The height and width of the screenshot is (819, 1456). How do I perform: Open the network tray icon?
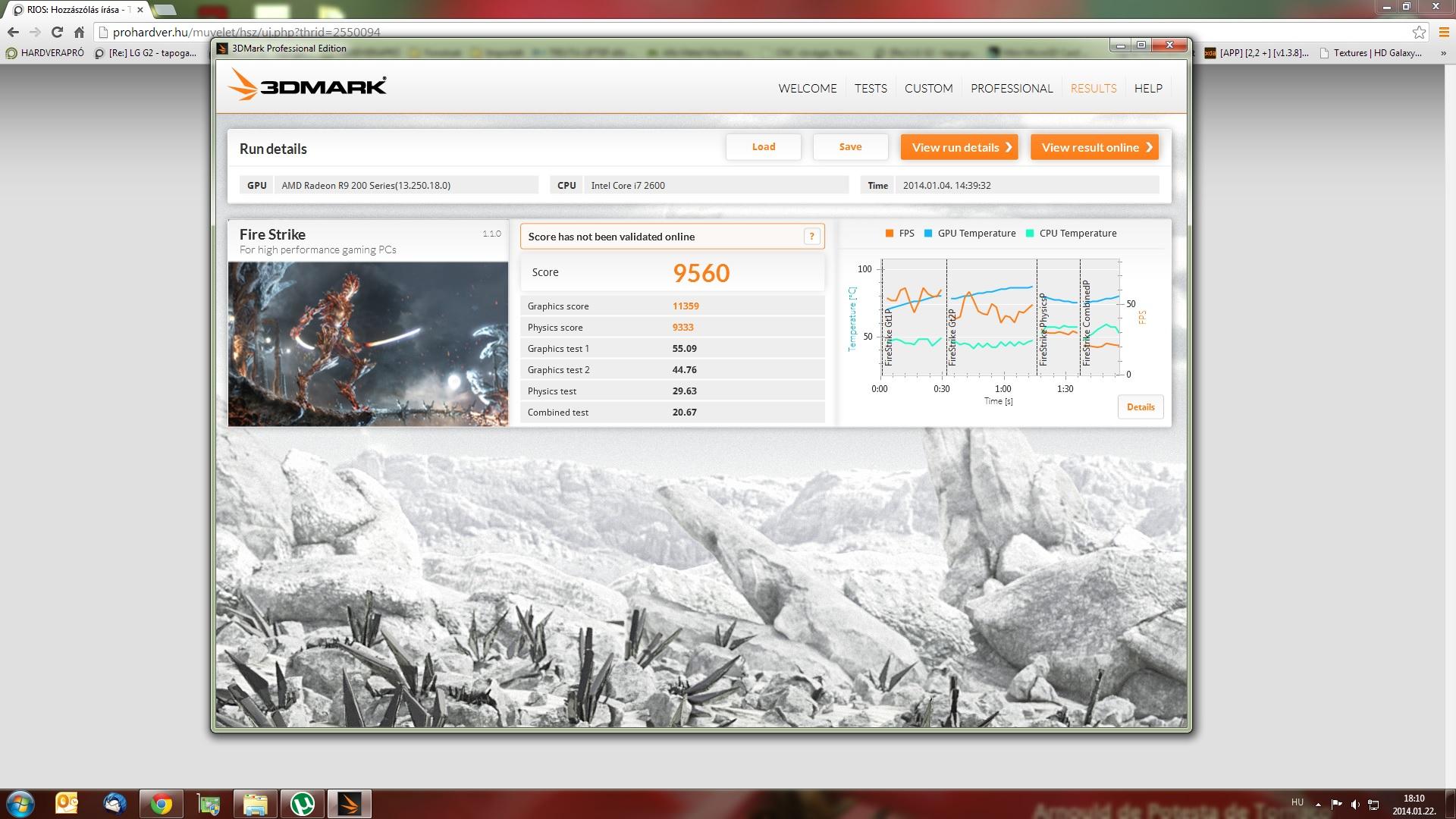(x=1373, y=804)
